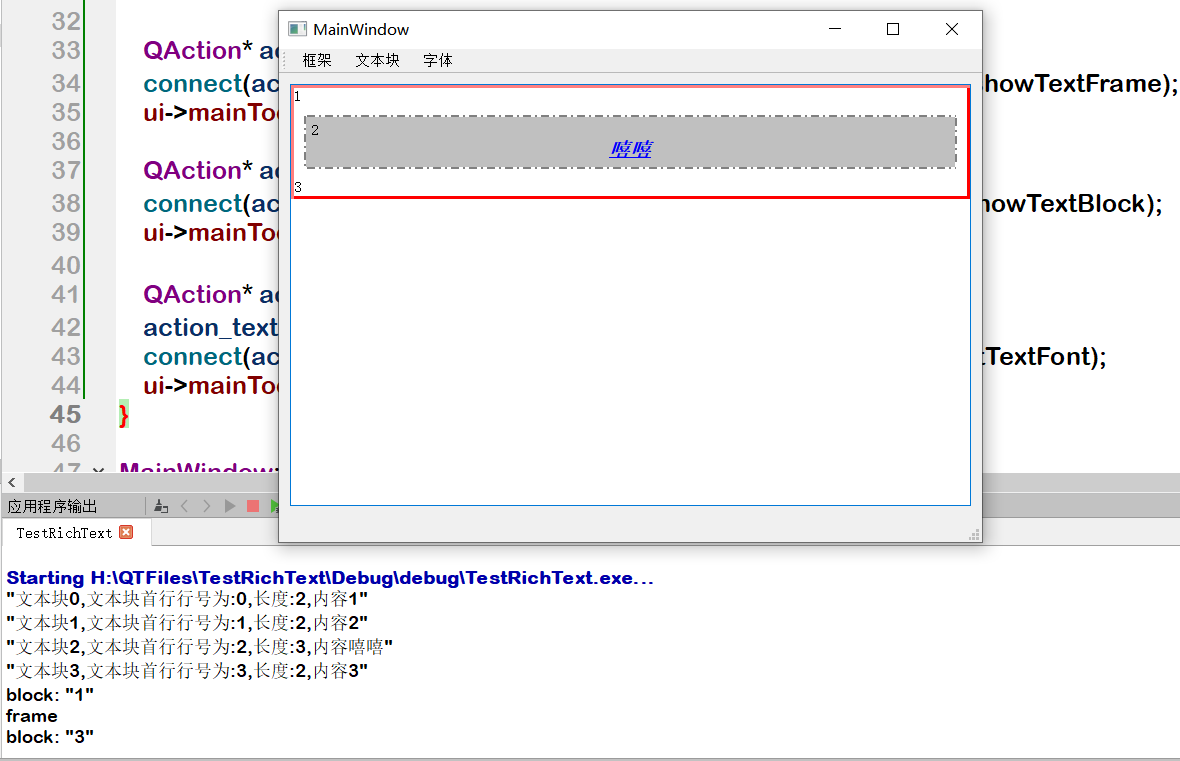Click the size grip in MainWindow's corner

pos(974,534)
